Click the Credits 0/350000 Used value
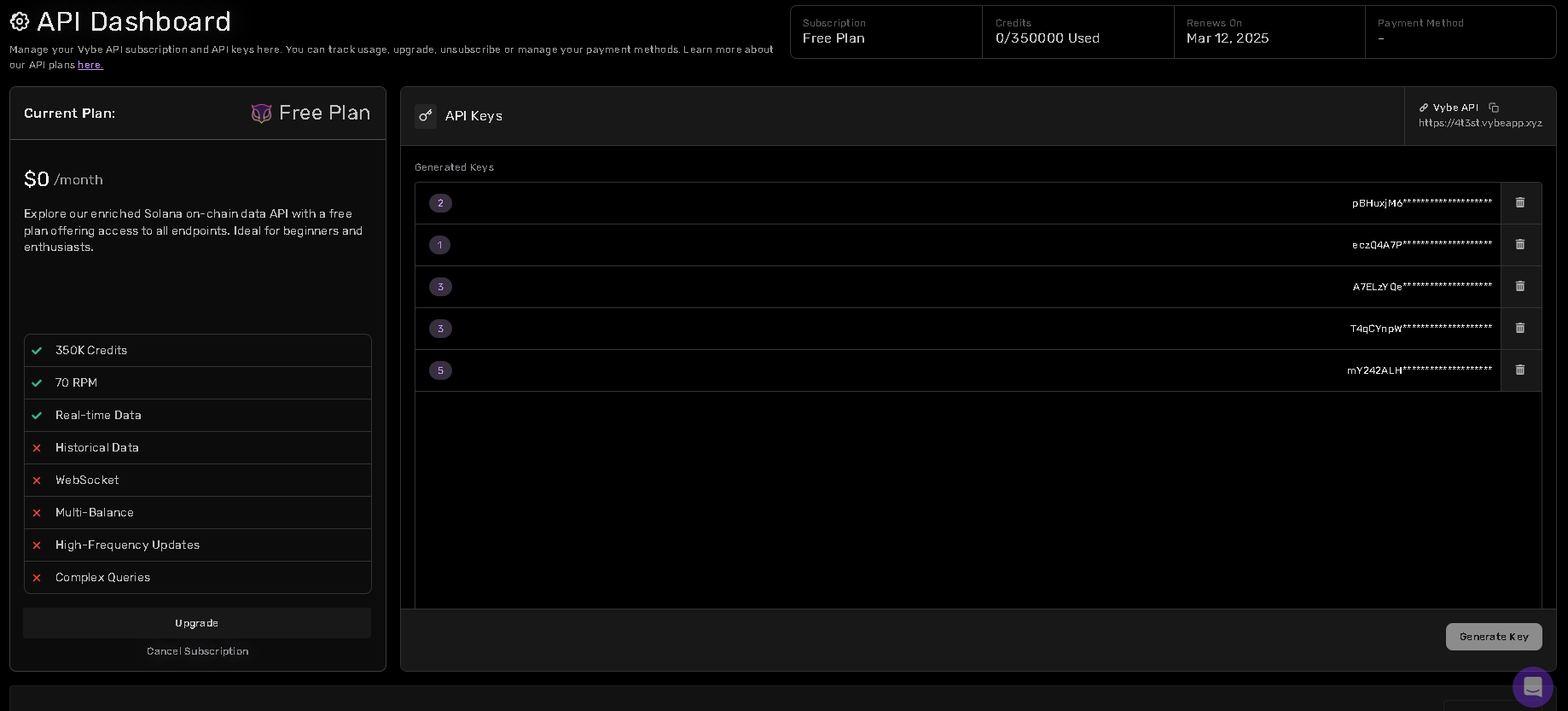Image resolution: width=1568 pixels, height=711 pixels. (x=1048, y=38)
